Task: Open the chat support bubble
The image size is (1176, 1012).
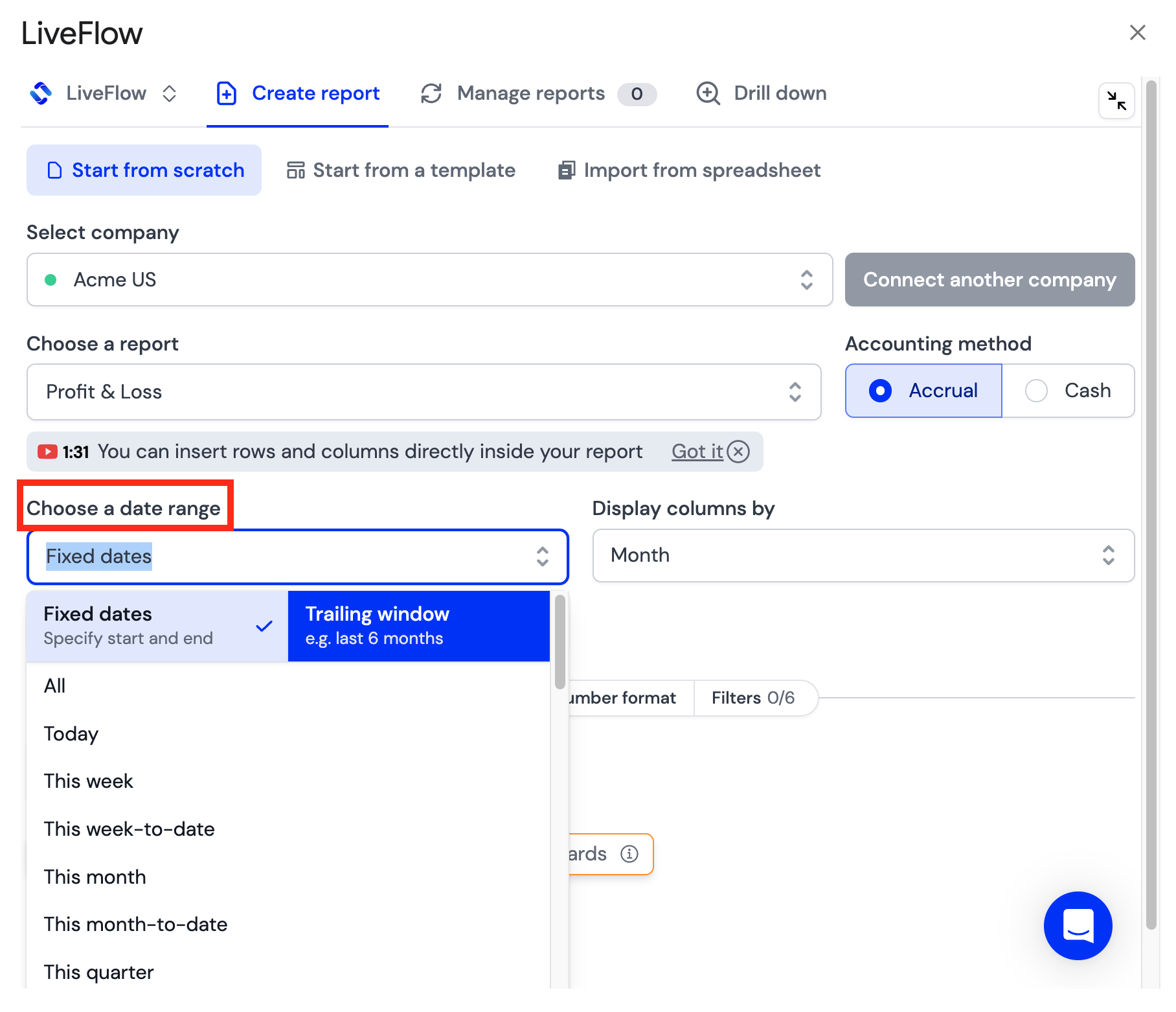Action: [1078, 925]
